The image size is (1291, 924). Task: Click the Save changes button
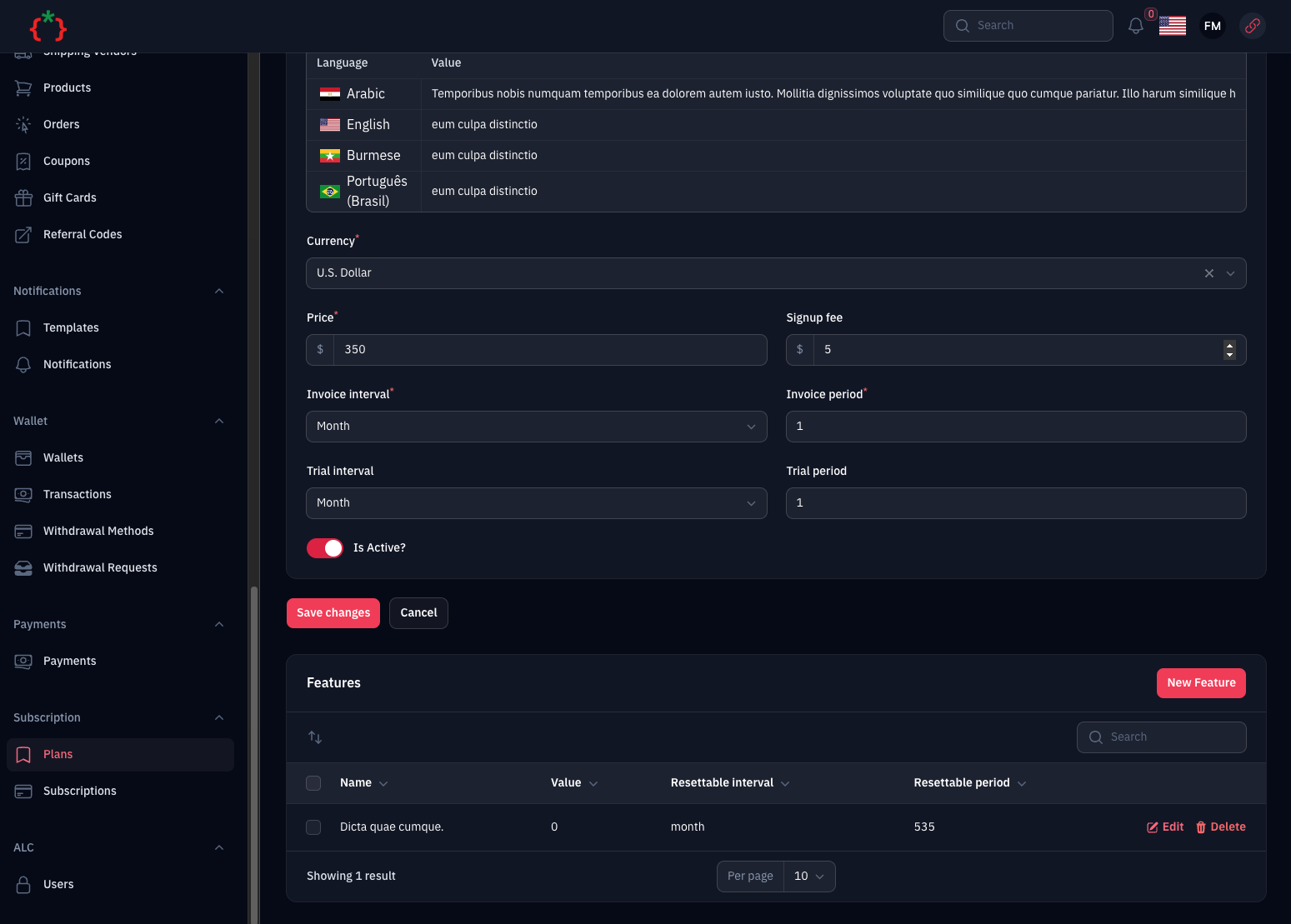(x=333, y=613)
